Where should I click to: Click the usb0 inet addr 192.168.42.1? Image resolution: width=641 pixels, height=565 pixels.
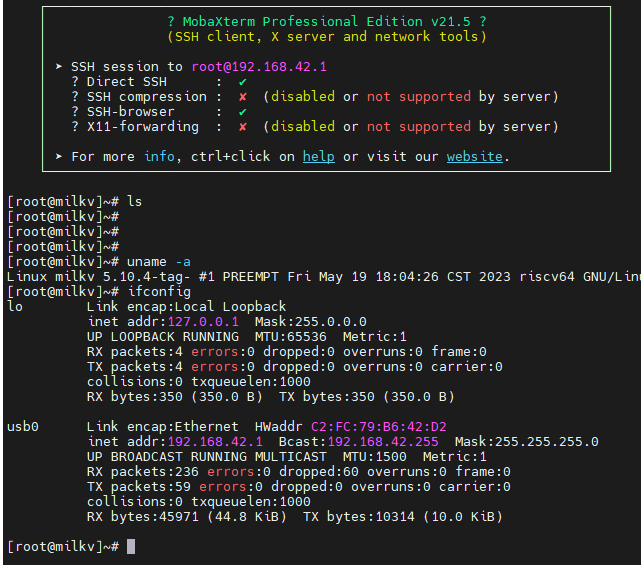click(x=215, y=442)
